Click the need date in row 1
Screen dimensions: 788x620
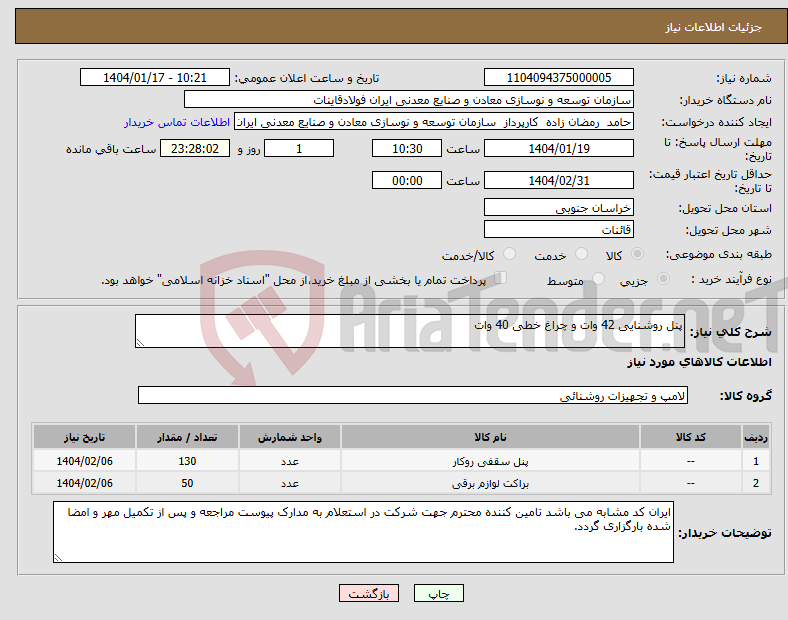(x=84, y=461)
